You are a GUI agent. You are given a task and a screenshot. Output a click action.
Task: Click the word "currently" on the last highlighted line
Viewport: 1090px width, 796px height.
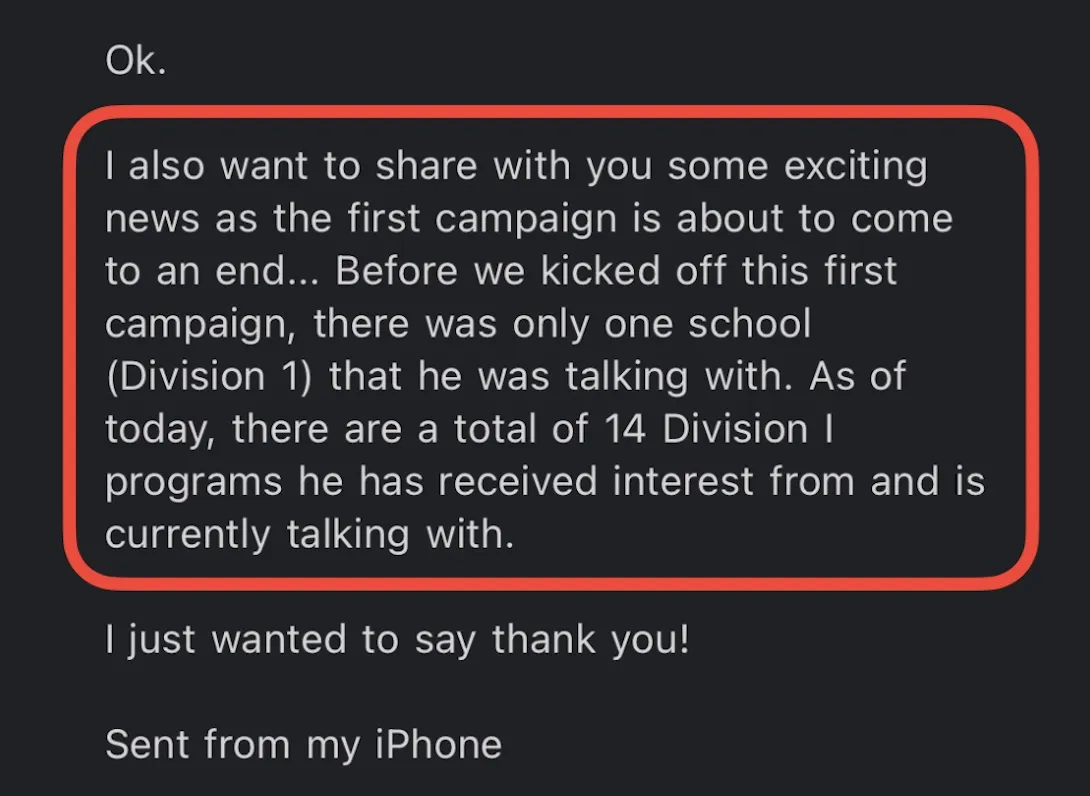click(188, 535)
